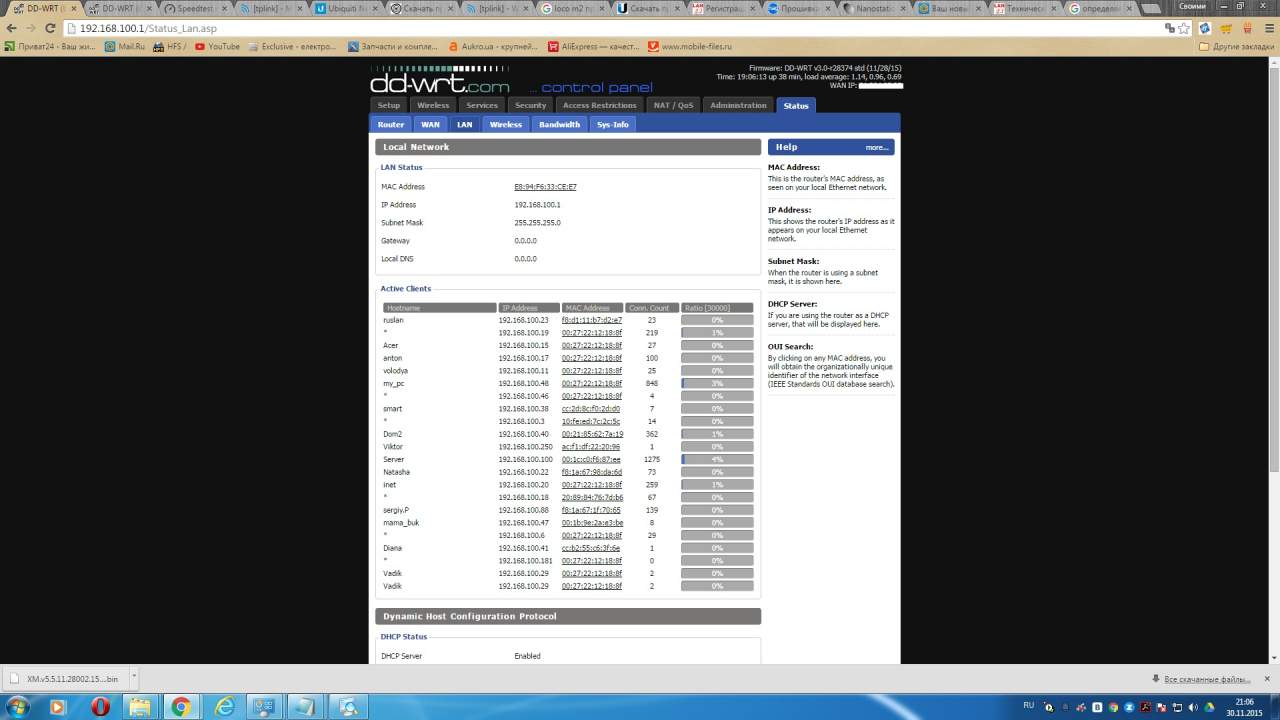Image resolution: width=1280 pixels, height=720 pixels.
Task: Click the LAN IP Address value 192.168.100.1
Action: point(537,205)
